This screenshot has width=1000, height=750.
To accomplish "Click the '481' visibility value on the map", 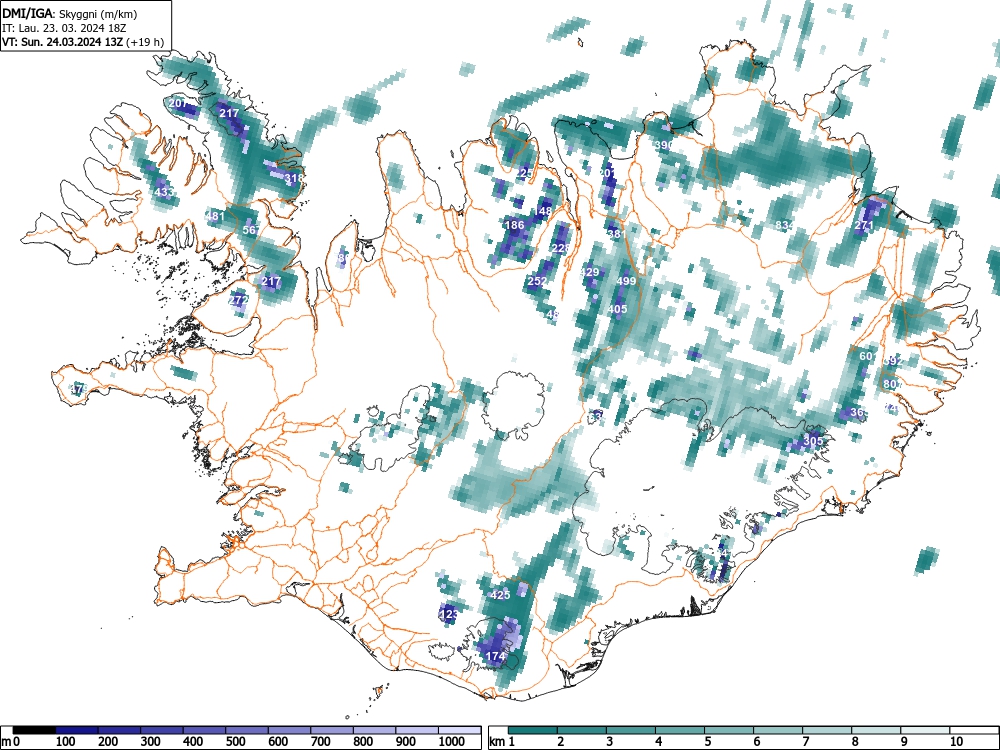I will (216, 216).
